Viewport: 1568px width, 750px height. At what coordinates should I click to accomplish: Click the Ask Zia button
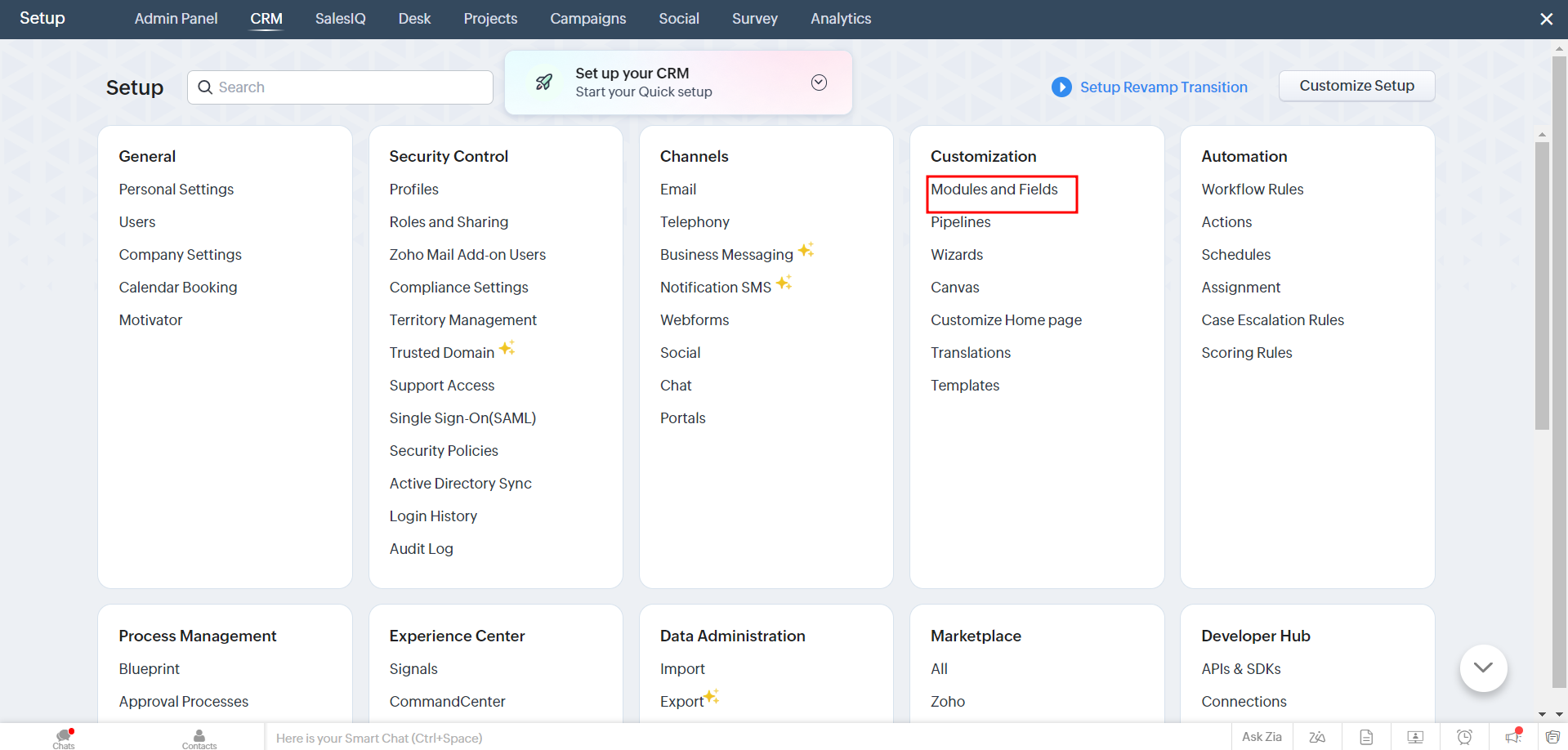click(1262, 737)
